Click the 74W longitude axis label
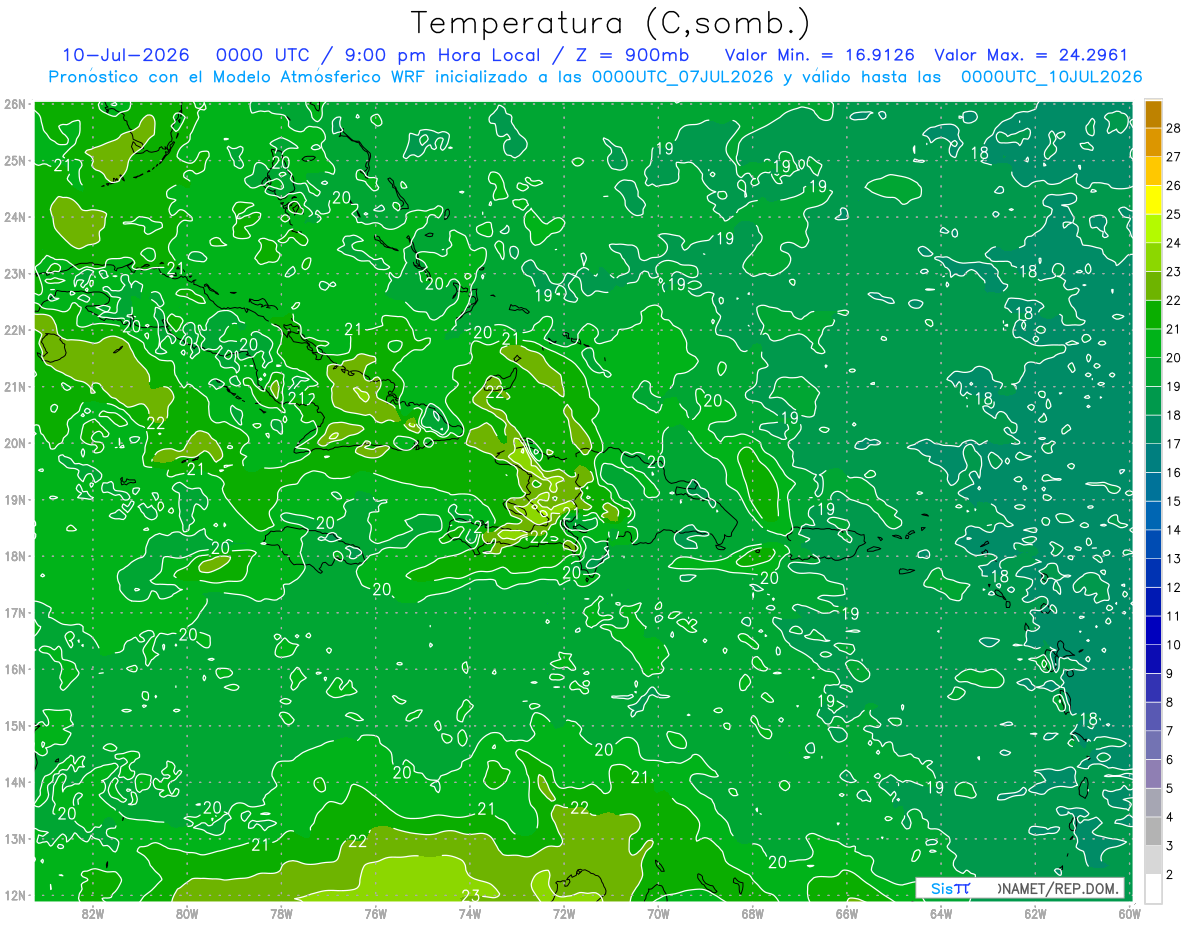This screenshot has width=1200, height=927. tap(469, 912)
